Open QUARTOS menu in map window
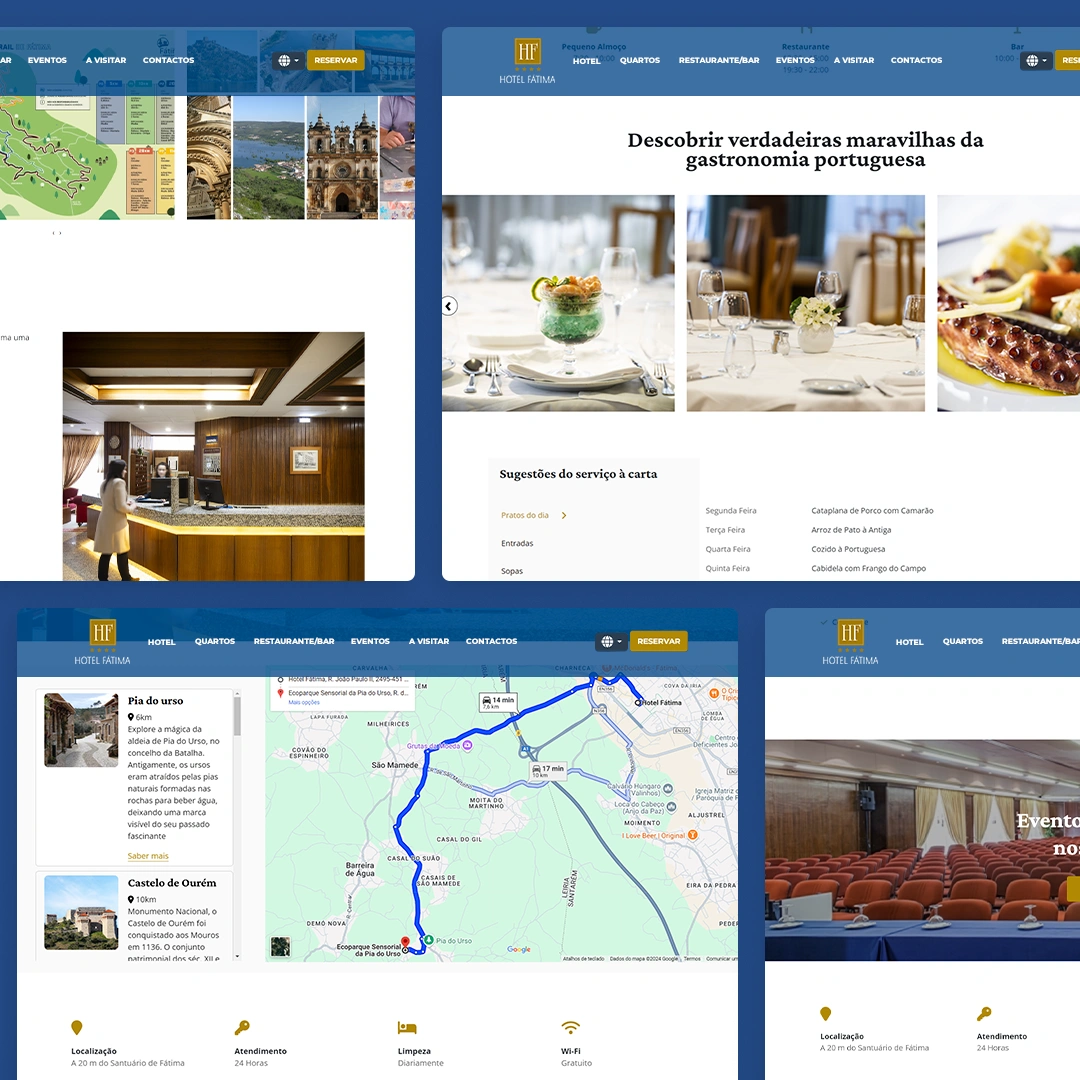 (215, 641)
